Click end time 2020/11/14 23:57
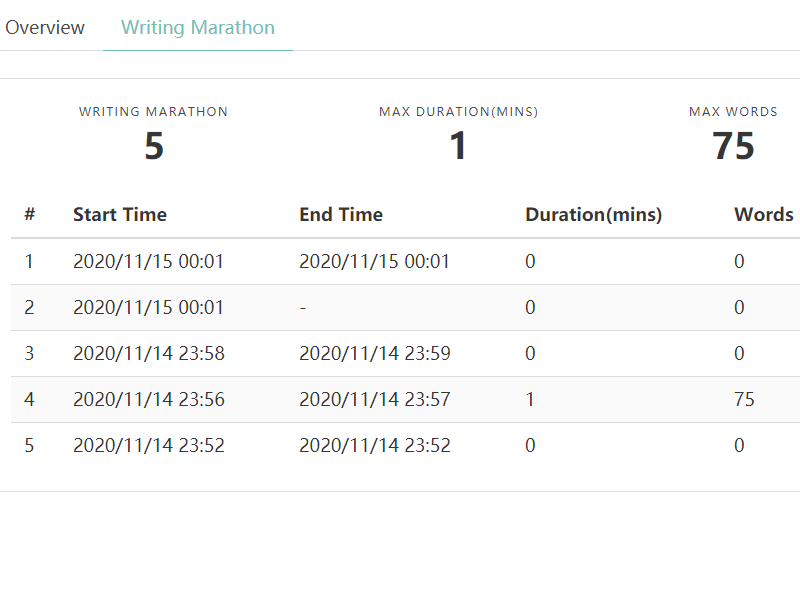800x600 pixels. (x=375, y=400)
